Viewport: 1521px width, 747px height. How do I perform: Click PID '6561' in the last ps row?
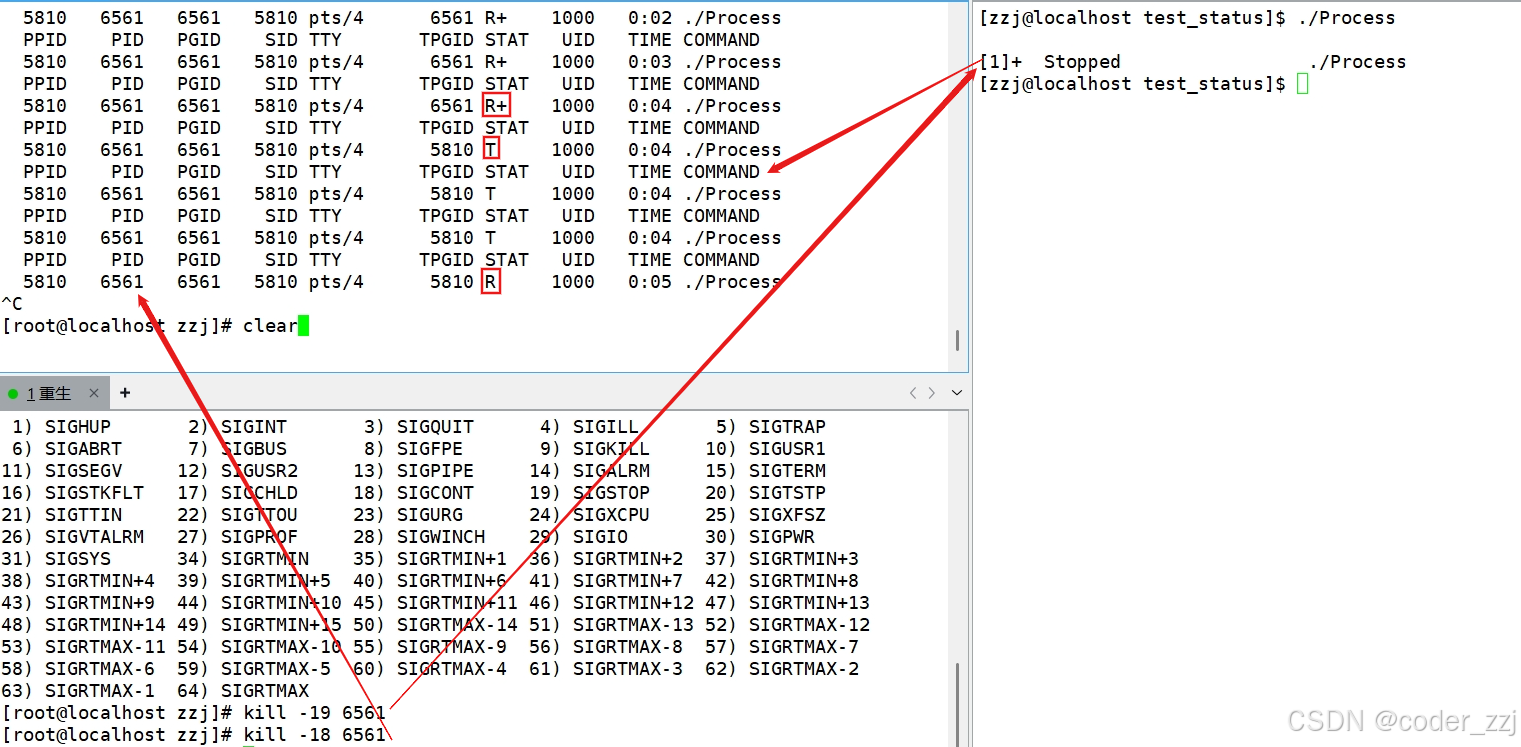tap(122, 282)
